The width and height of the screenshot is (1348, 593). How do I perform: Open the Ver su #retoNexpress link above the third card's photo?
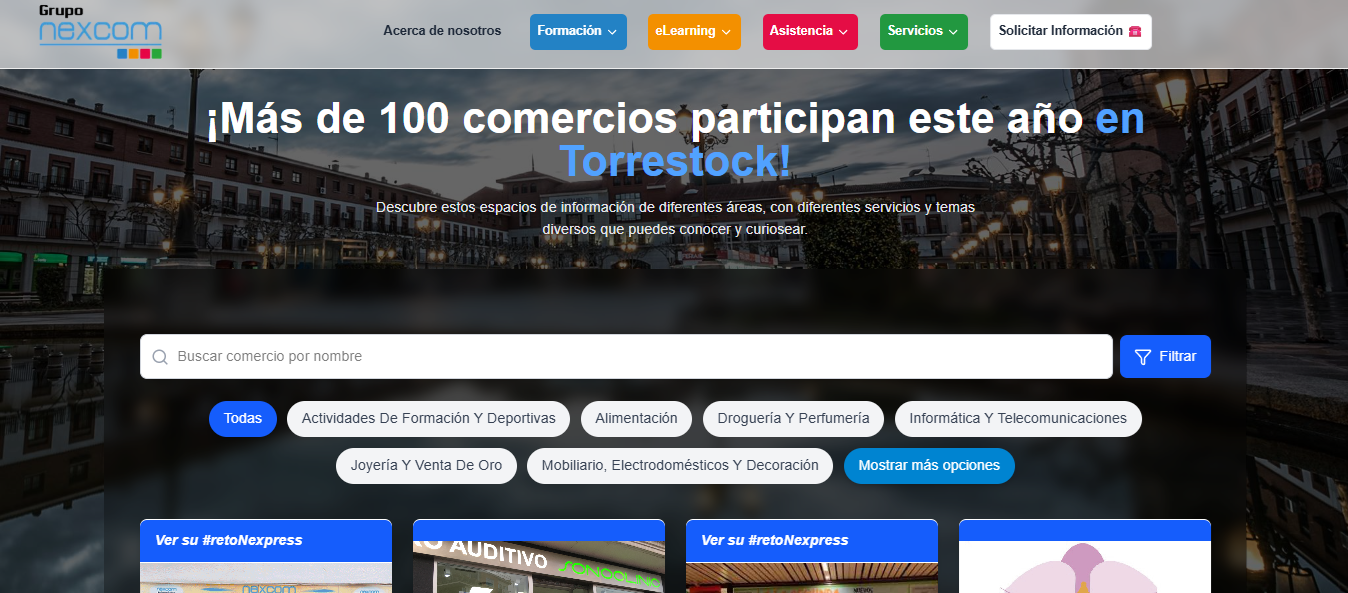775,540
